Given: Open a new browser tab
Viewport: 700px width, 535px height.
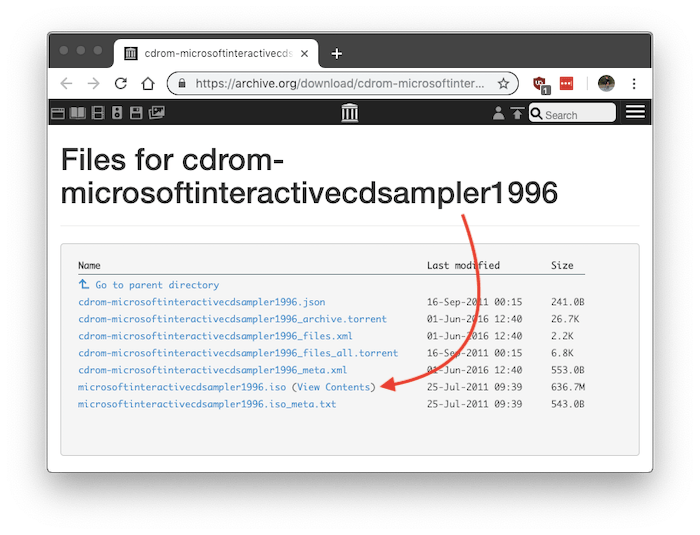Looking at the screenshot, I should coord(336,54).
